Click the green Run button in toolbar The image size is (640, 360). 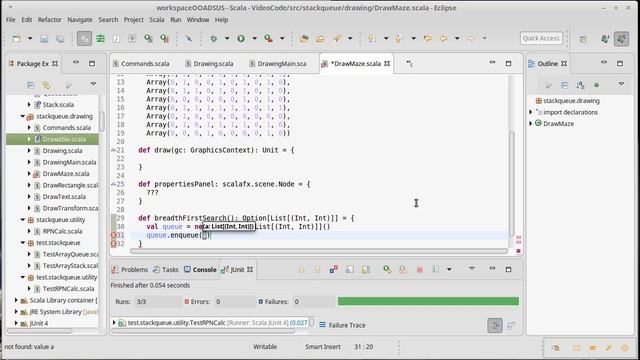[x=241, y=38]
